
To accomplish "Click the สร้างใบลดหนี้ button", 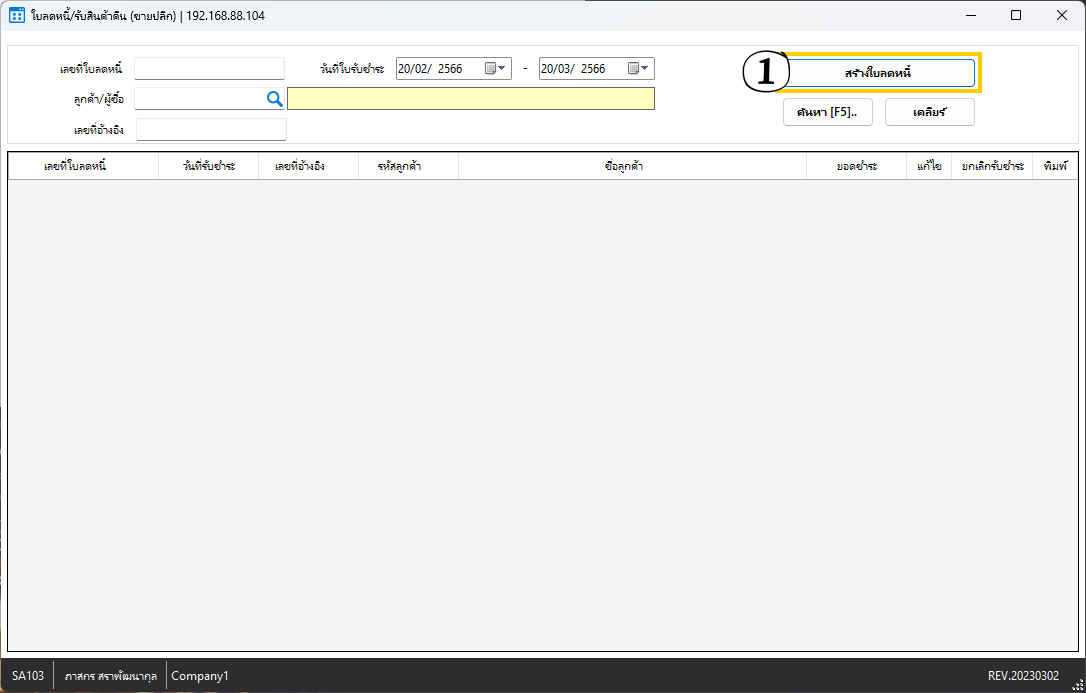I will pos(877,73).
